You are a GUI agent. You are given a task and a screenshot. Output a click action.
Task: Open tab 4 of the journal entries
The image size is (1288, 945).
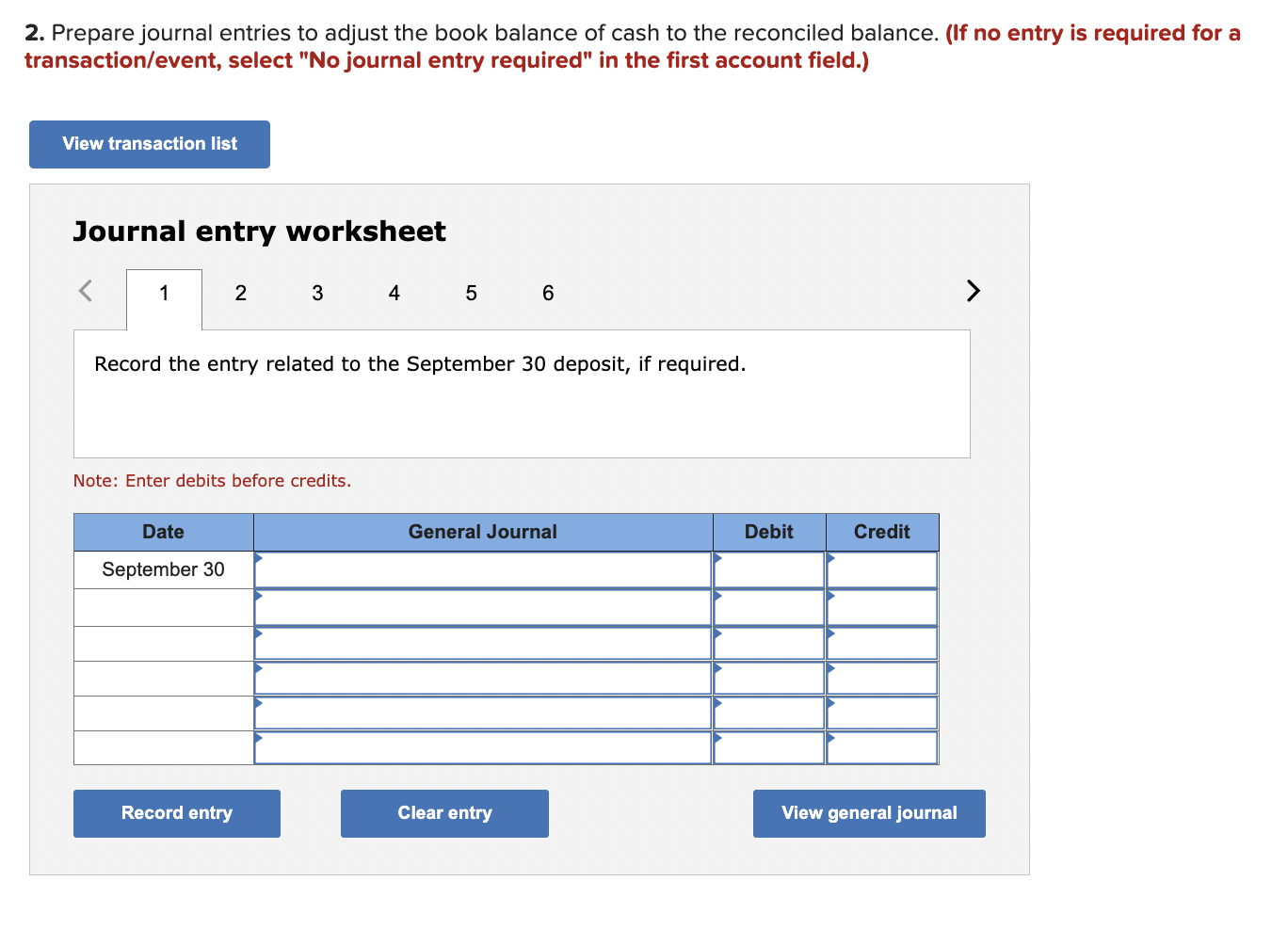[394, 293]
